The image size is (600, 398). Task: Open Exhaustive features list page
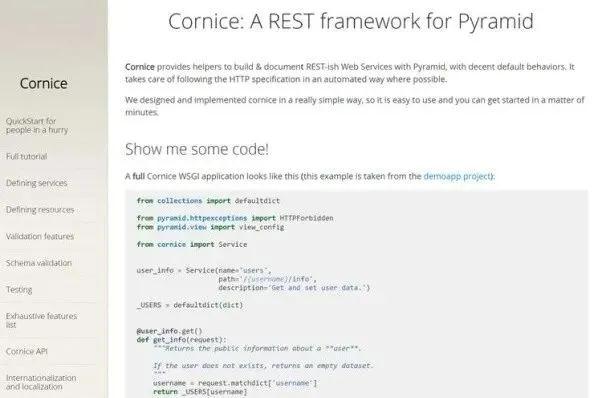(41, 320)
